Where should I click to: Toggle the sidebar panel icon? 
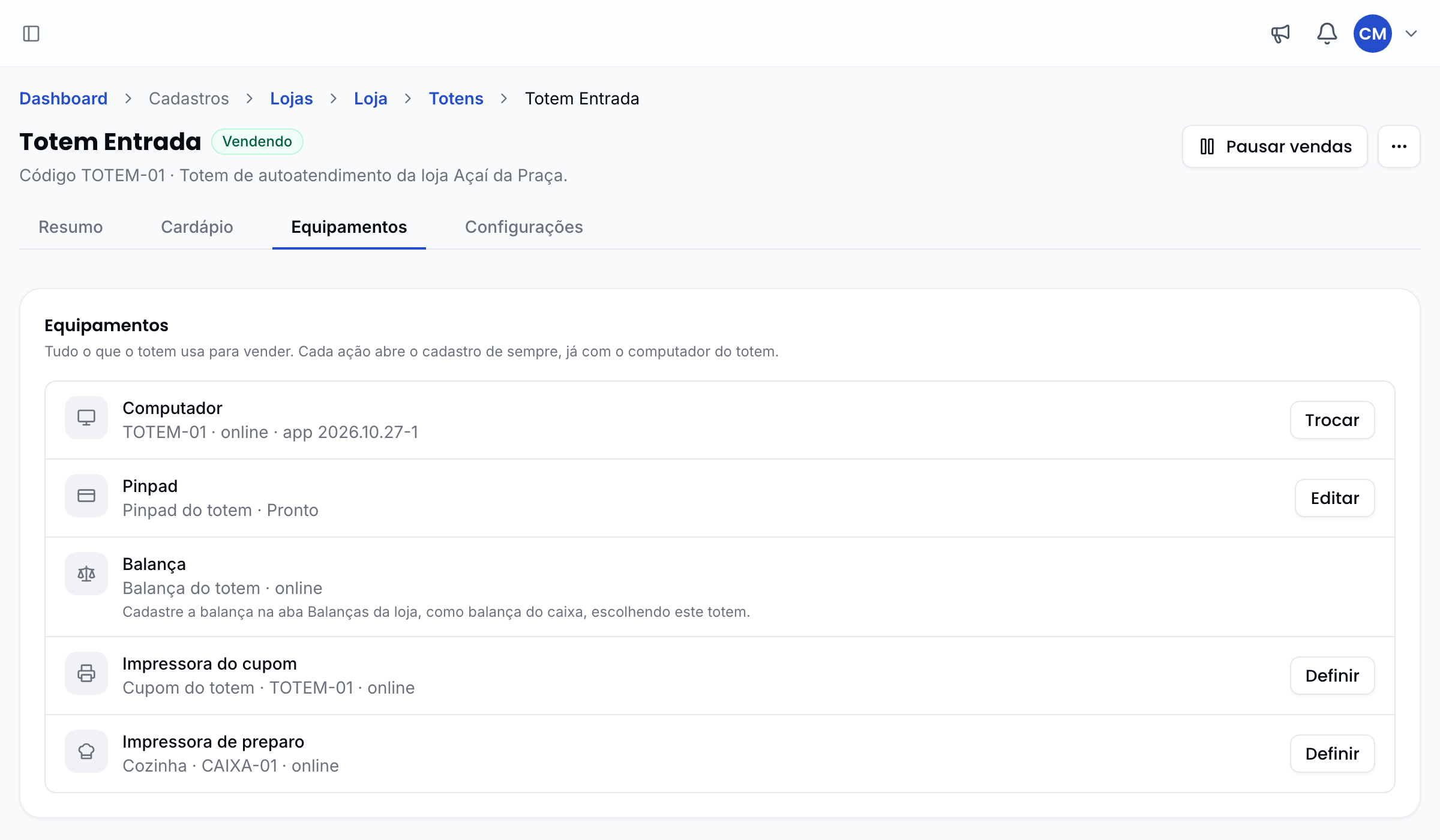[31, 34]
